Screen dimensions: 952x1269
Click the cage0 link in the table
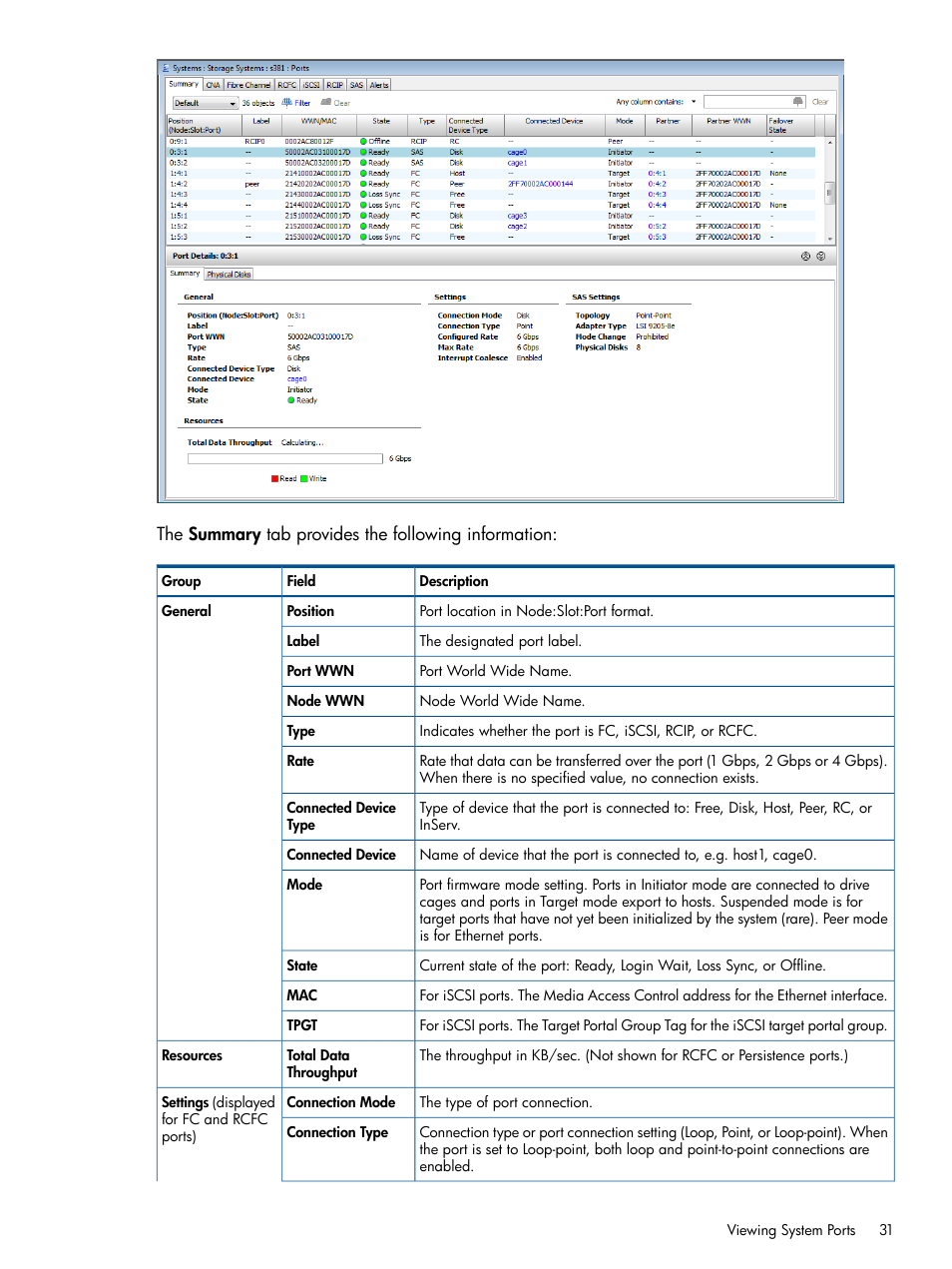pos(517,152)
